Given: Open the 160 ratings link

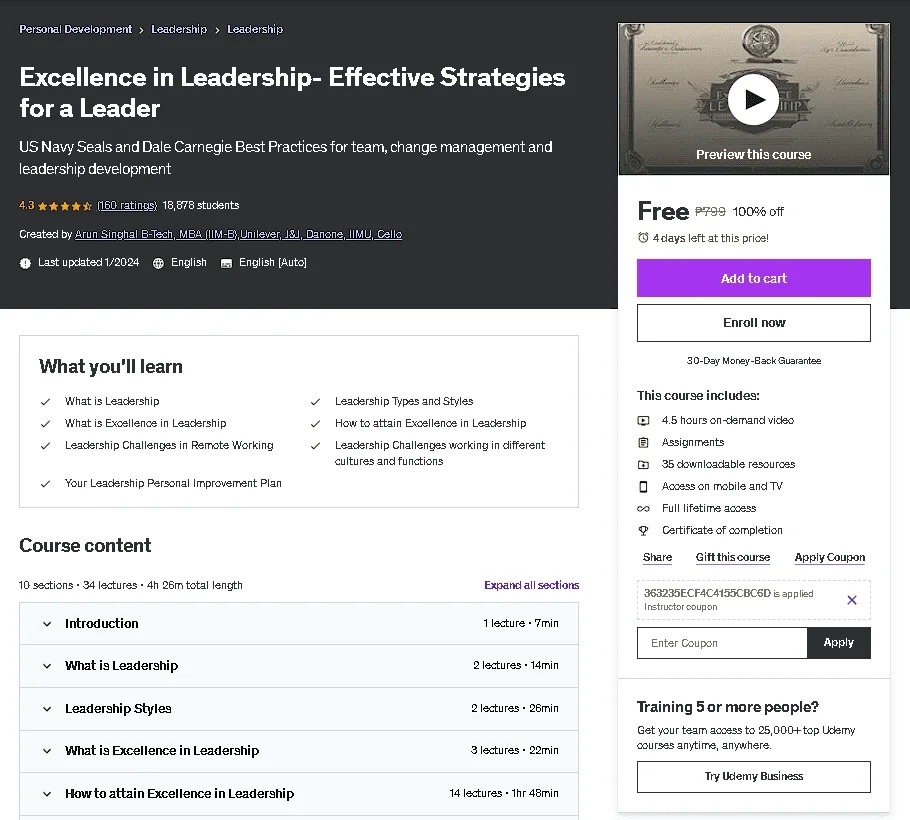Looking at the screenshot, I should [x=127, y=205].
